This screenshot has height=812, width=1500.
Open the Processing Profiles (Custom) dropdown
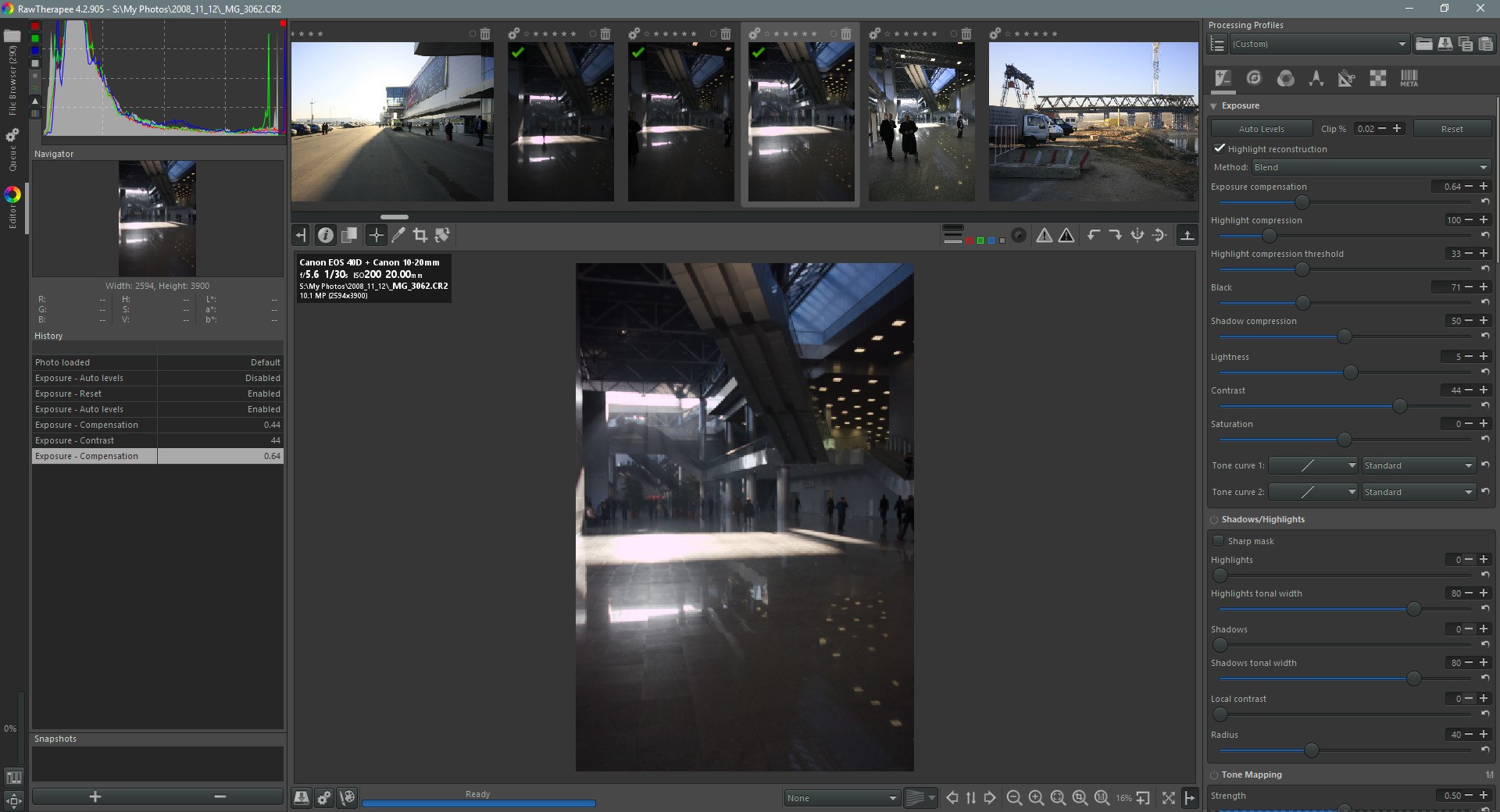point(1320,44)
